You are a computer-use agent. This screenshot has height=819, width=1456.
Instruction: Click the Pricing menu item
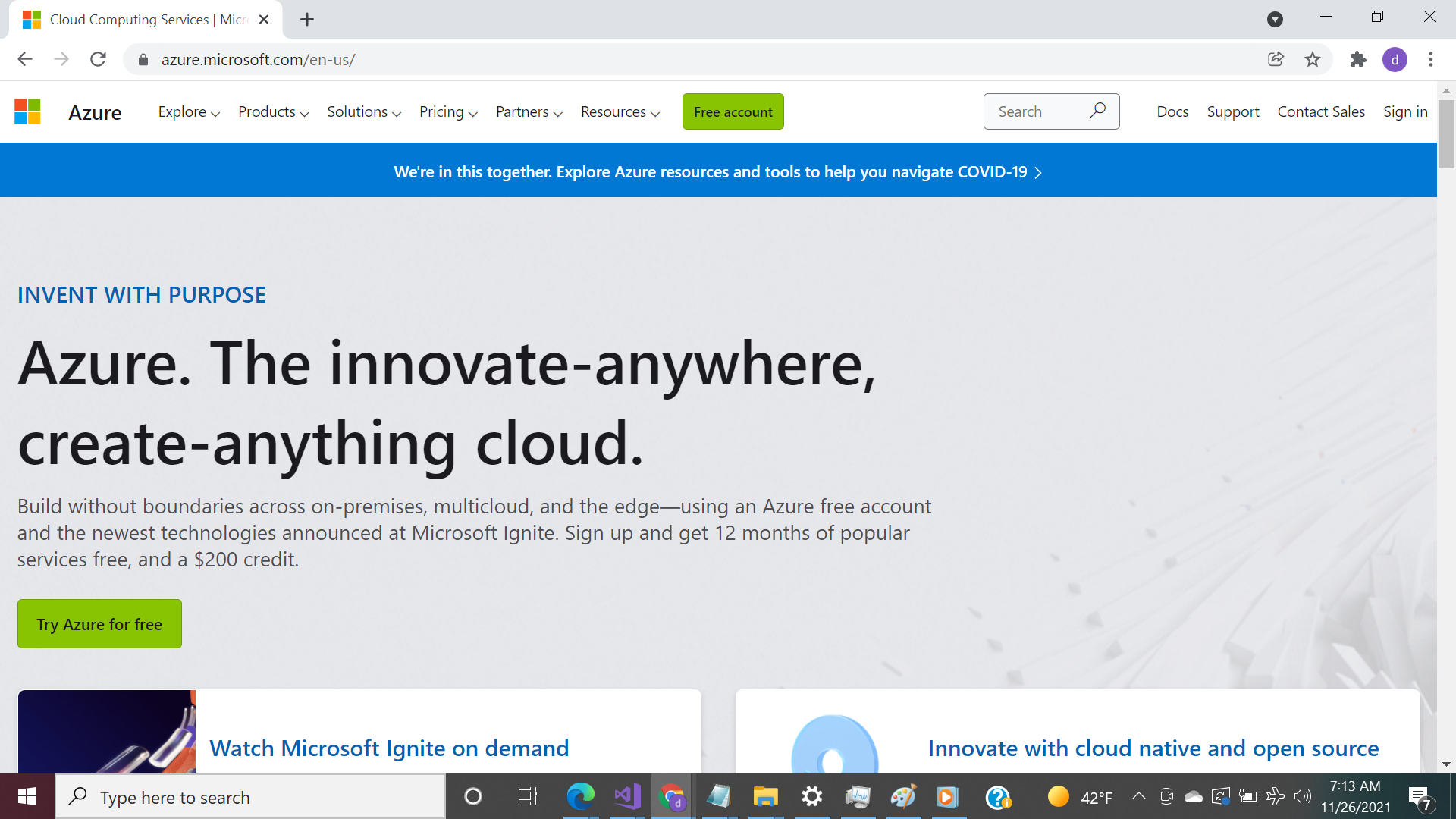pyautogui.click(x=447, y=112)
